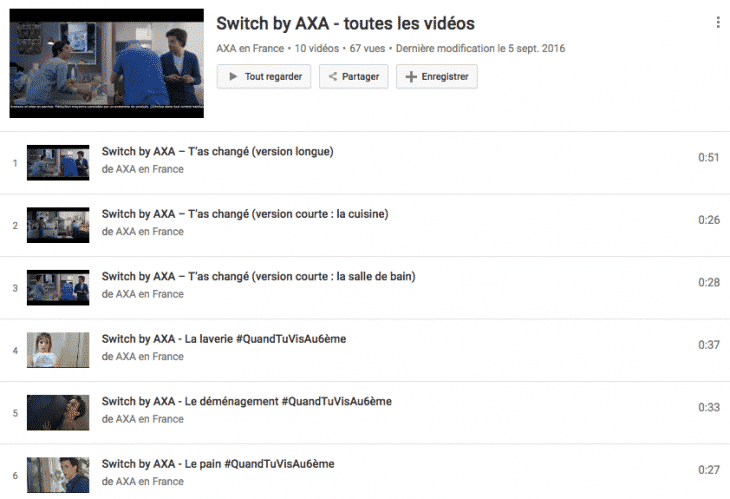Click the playlist title Switch by AXA - toutes les vidéos
Image resolution: width=730 pixels, height=499 pixels.
point(345,24)
